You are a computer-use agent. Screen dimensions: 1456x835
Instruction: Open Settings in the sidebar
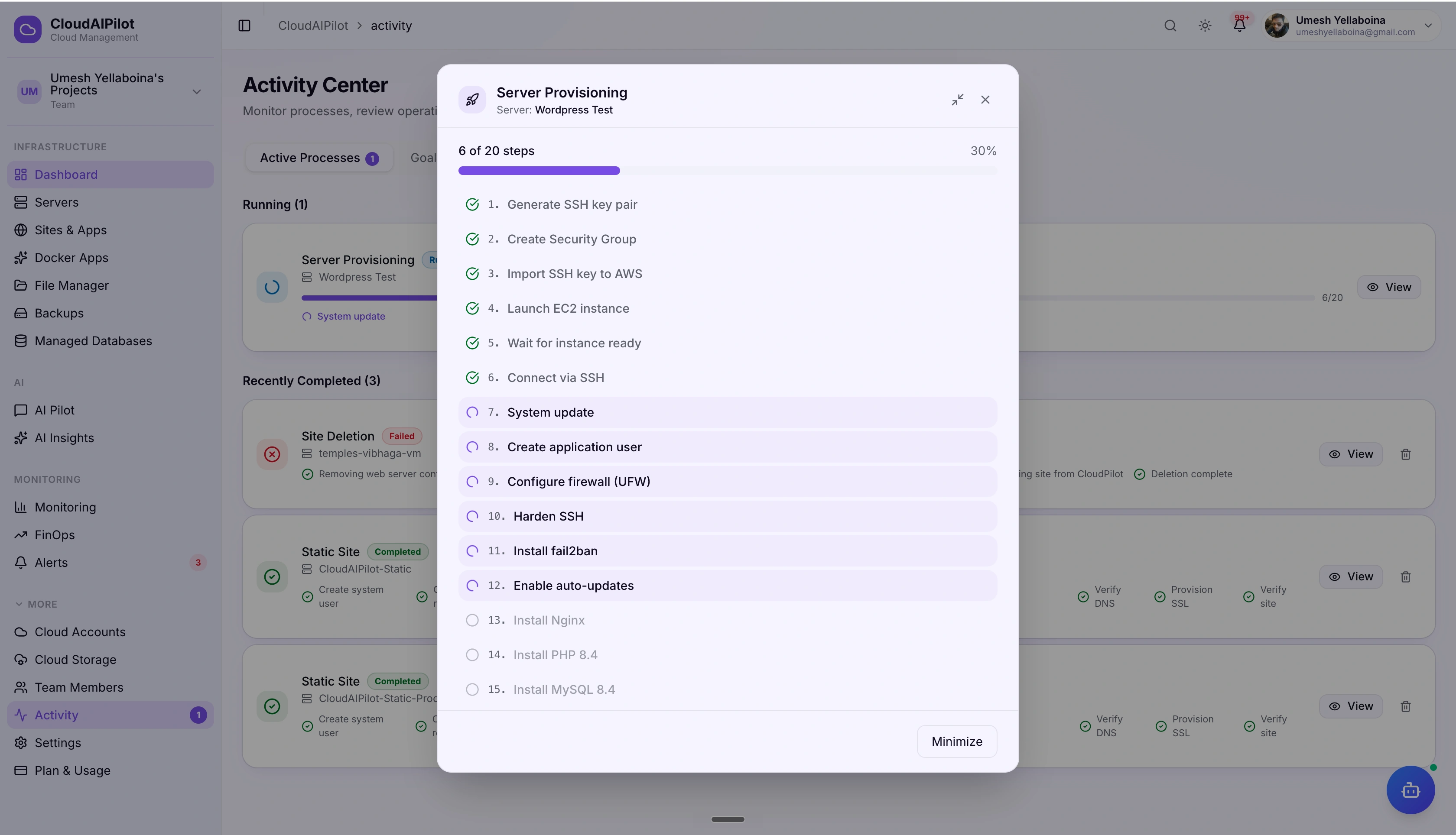110,743
